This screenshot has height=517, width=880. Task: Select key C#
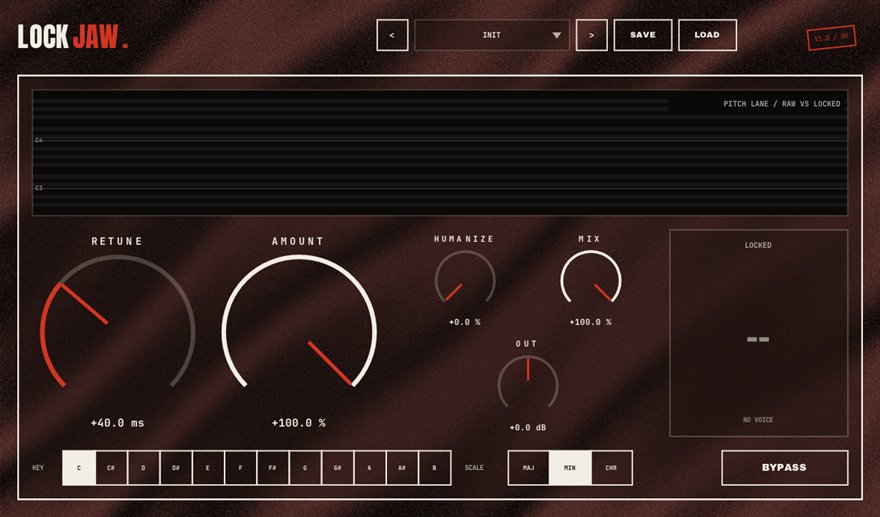[111, 468]
